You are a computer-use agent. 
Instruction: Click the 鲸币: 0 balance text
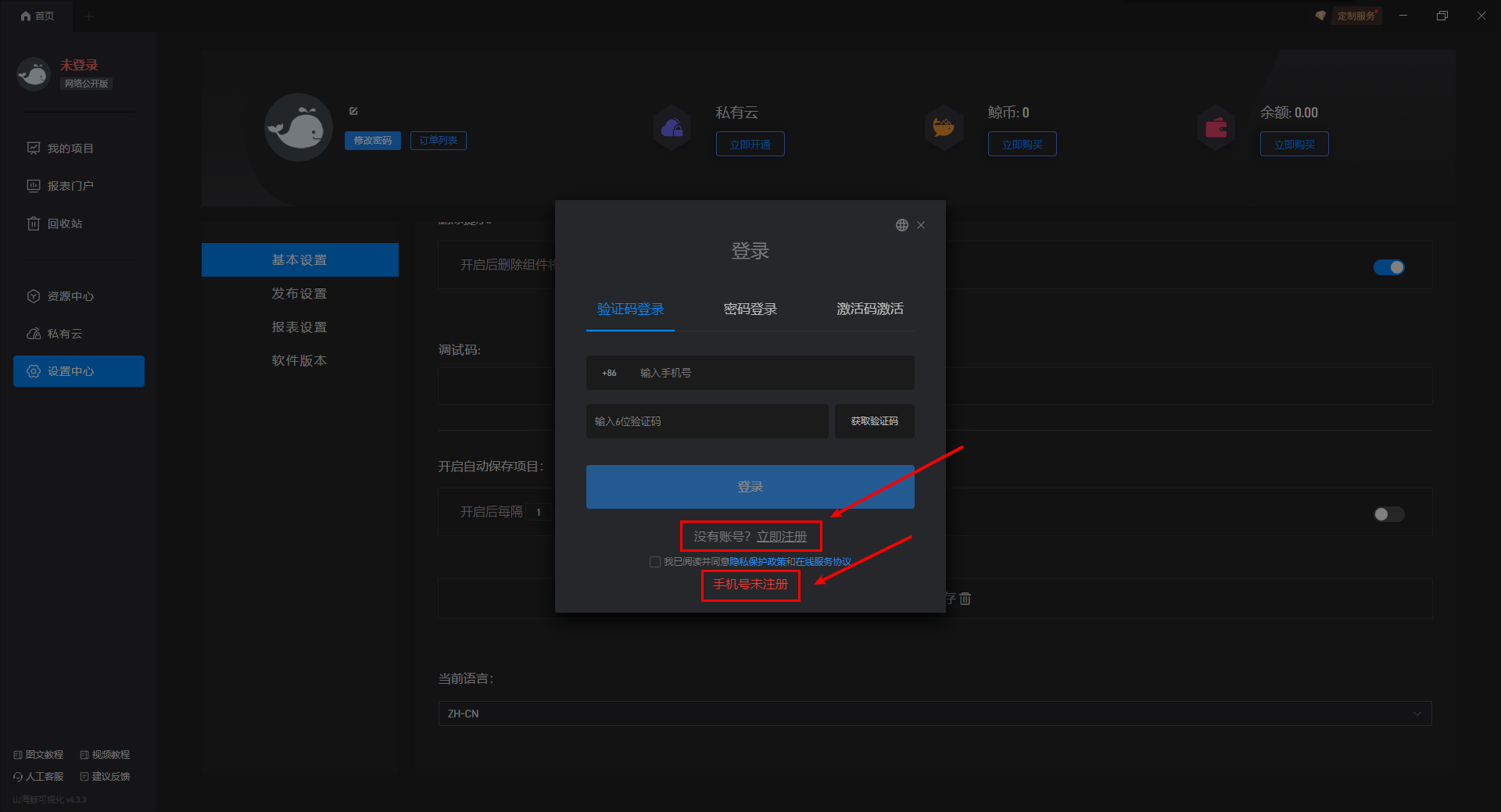pos(1008,113)
